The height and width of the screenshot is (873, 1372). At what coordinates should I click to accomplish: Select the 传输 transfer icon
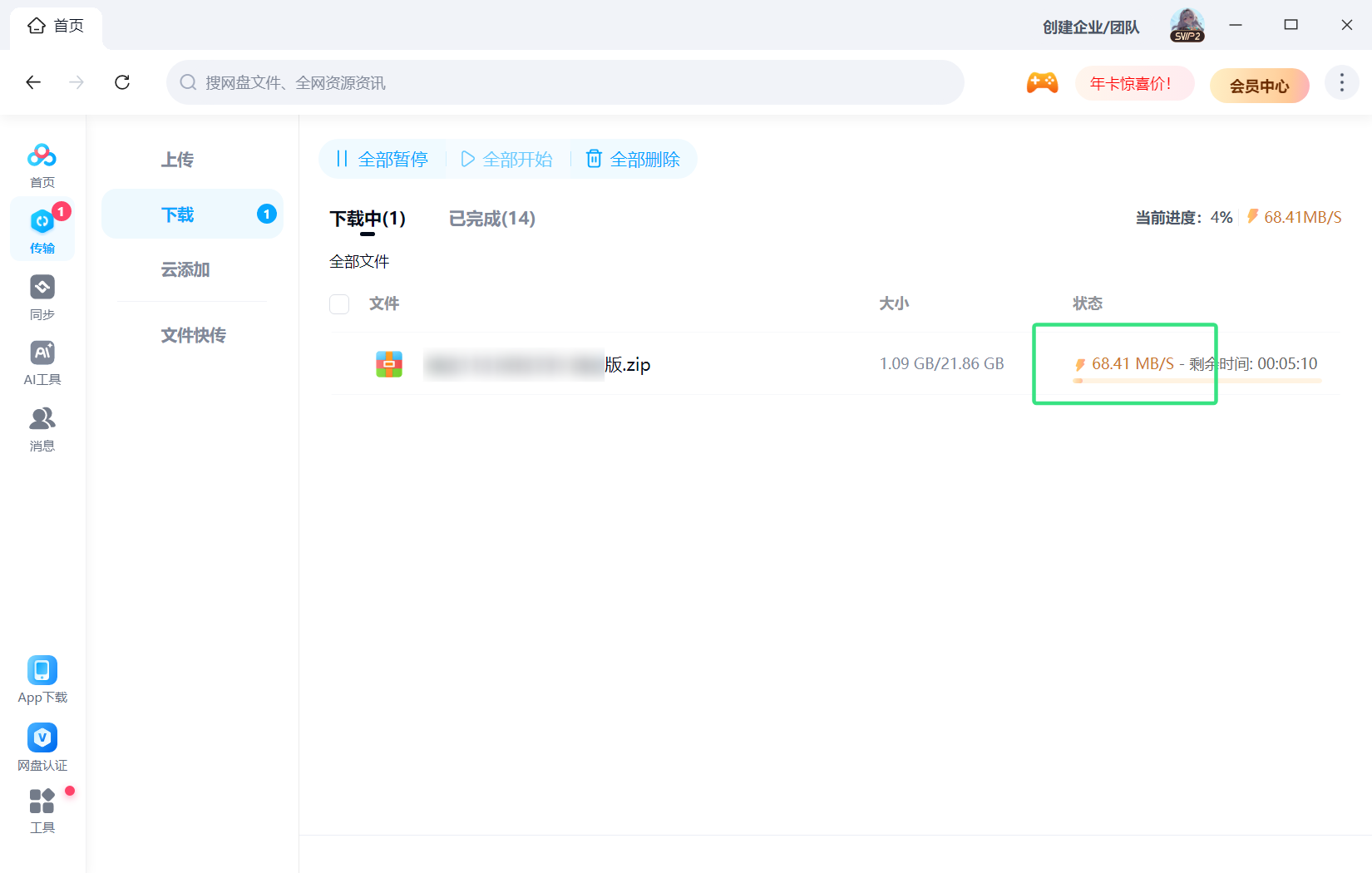click(x=42, y=222)
